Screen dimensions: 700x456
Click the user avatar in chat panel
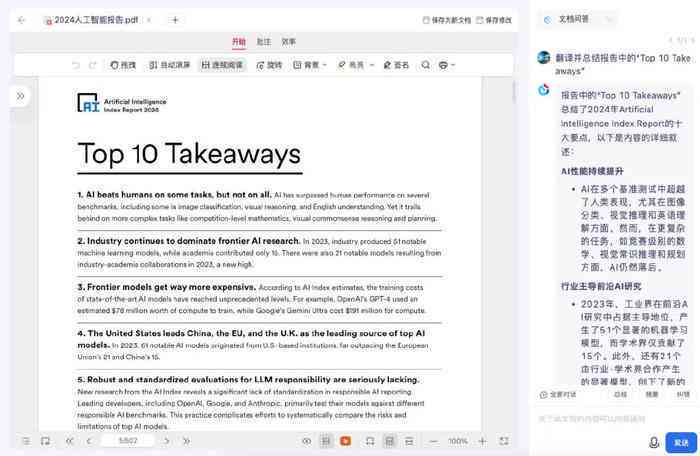[544, 58]
